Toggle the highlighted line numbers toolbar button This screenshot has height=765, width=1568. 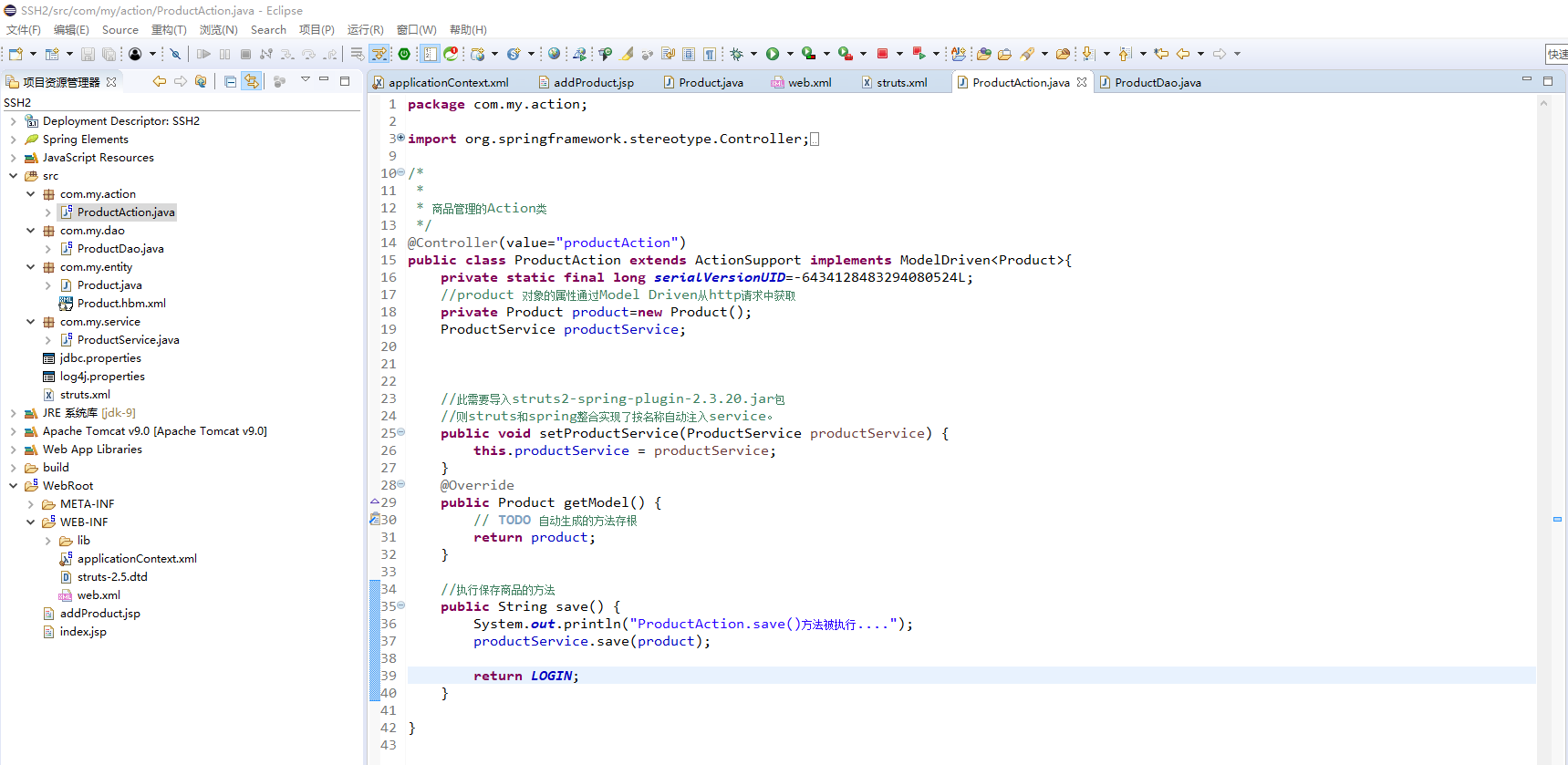[430, 54]
